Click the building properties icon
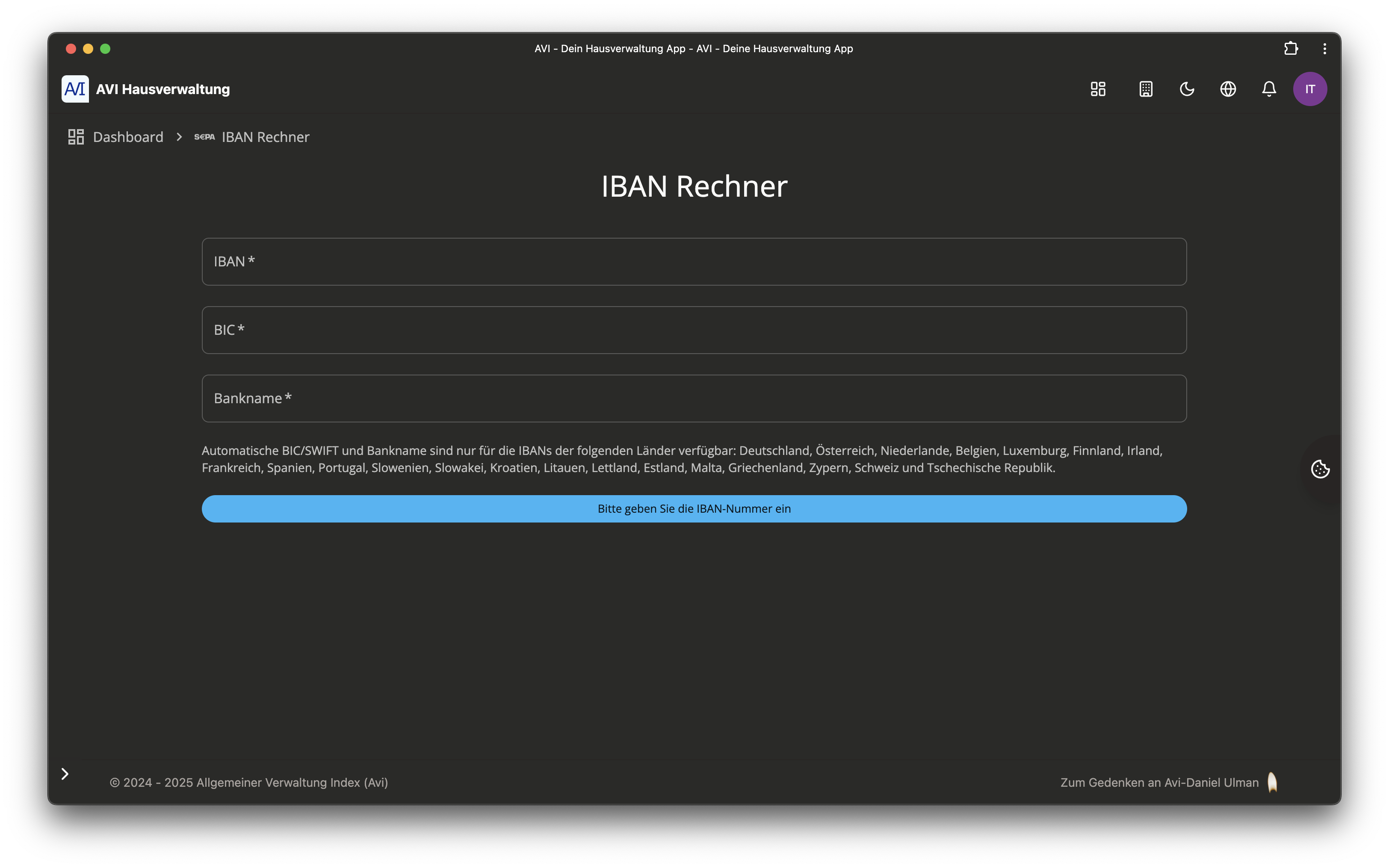This screenshot has height=868, width=1389. pyautogui.click(x=1146, y=89)
